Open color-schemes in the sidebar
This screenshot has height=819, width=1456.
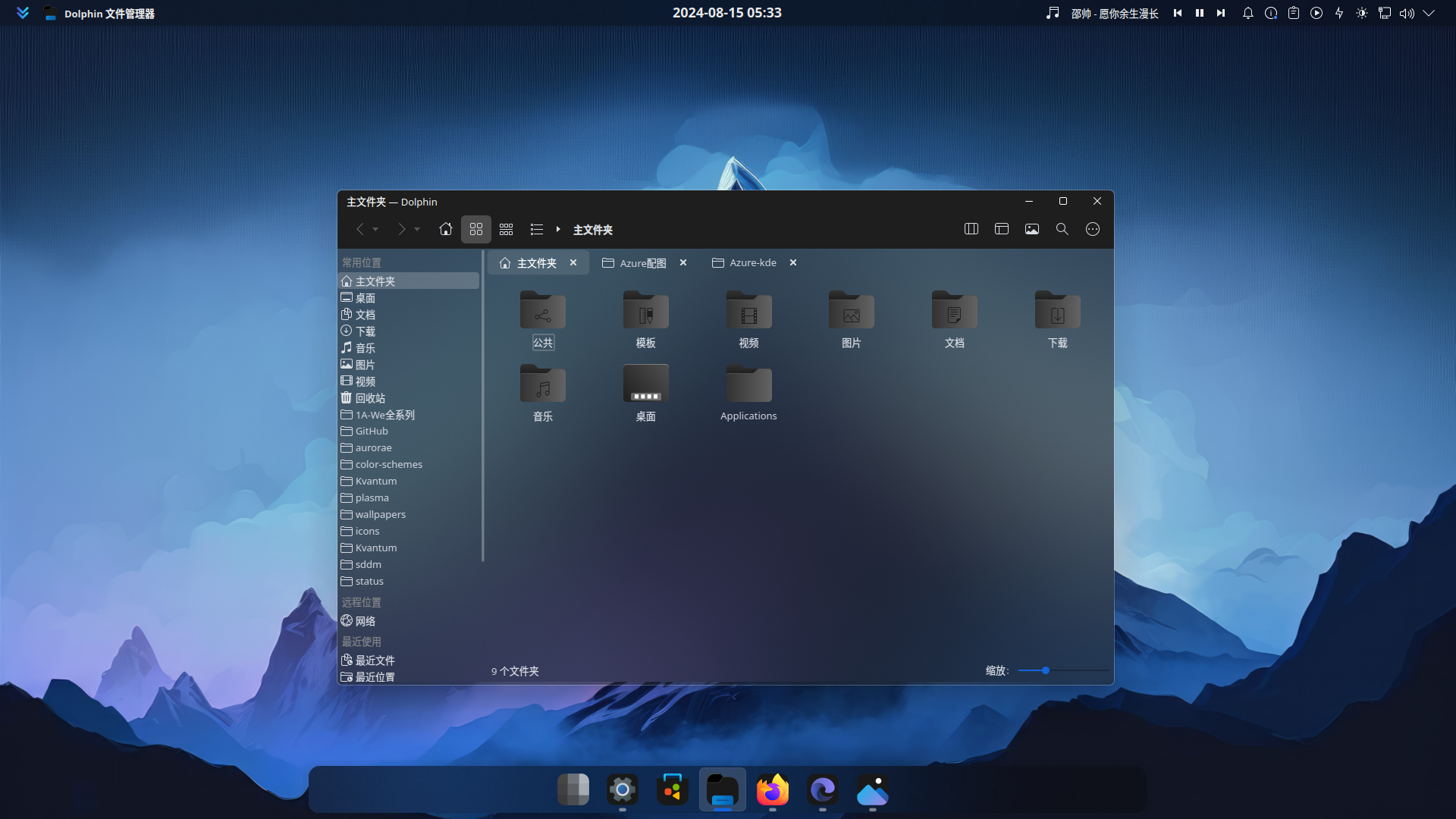(409, 465)
